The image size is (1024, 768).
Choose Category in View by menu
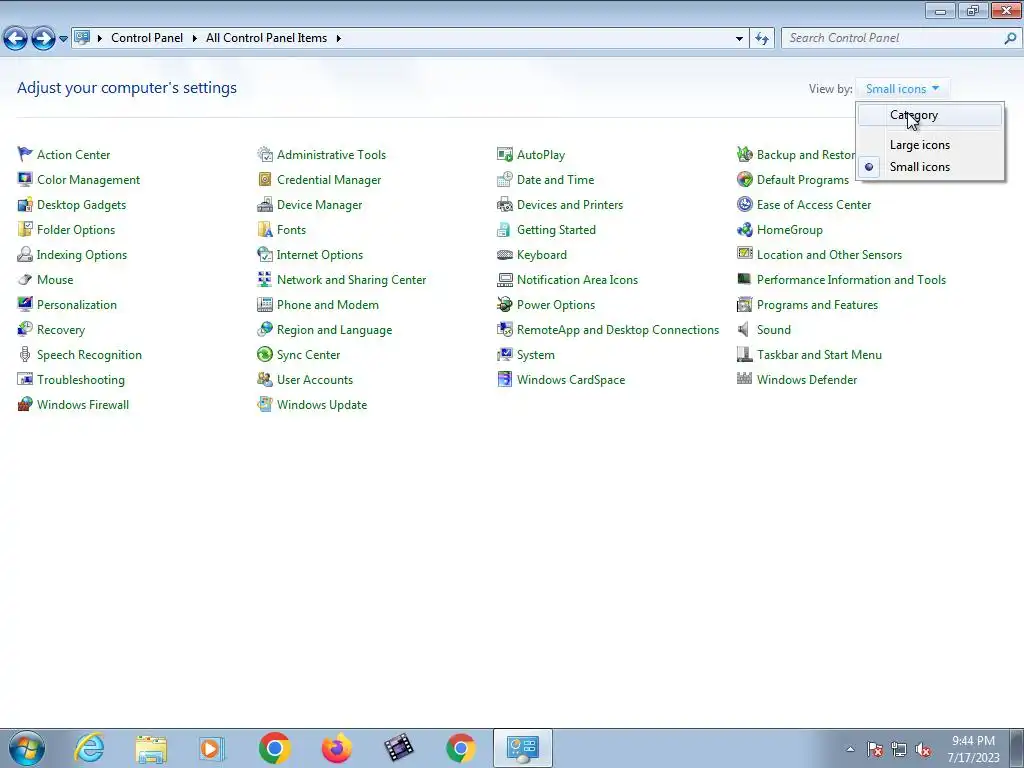coord(930,115)
